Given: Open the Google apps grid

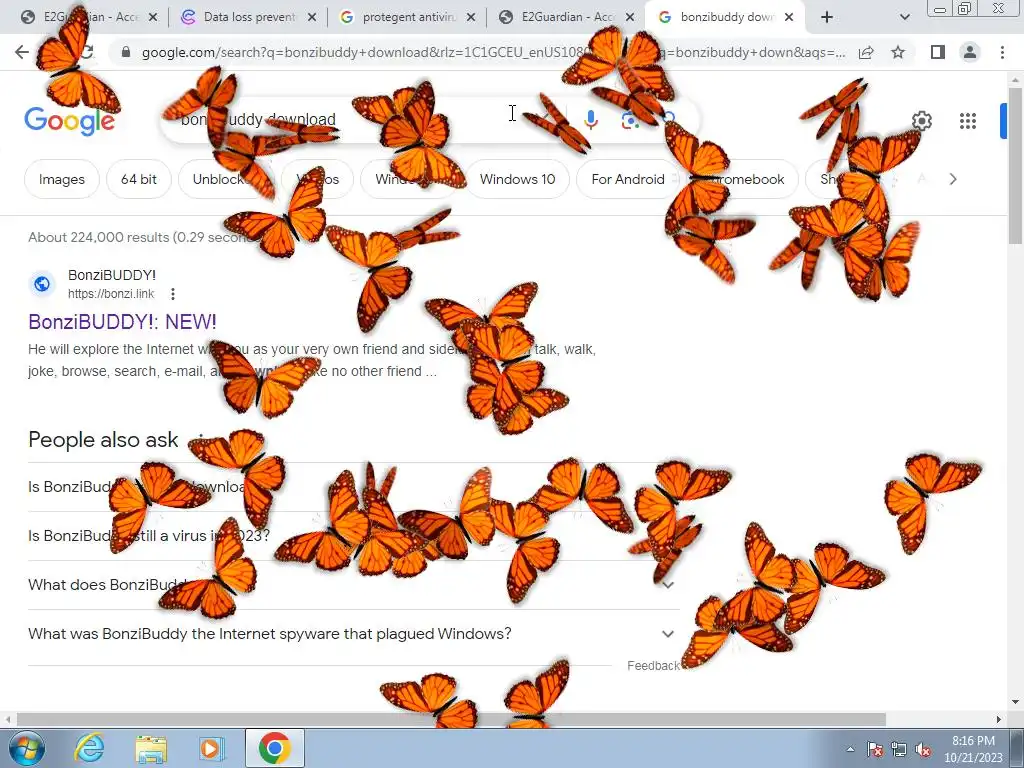Looking at the screenshot, I should (x=968, y=121).
